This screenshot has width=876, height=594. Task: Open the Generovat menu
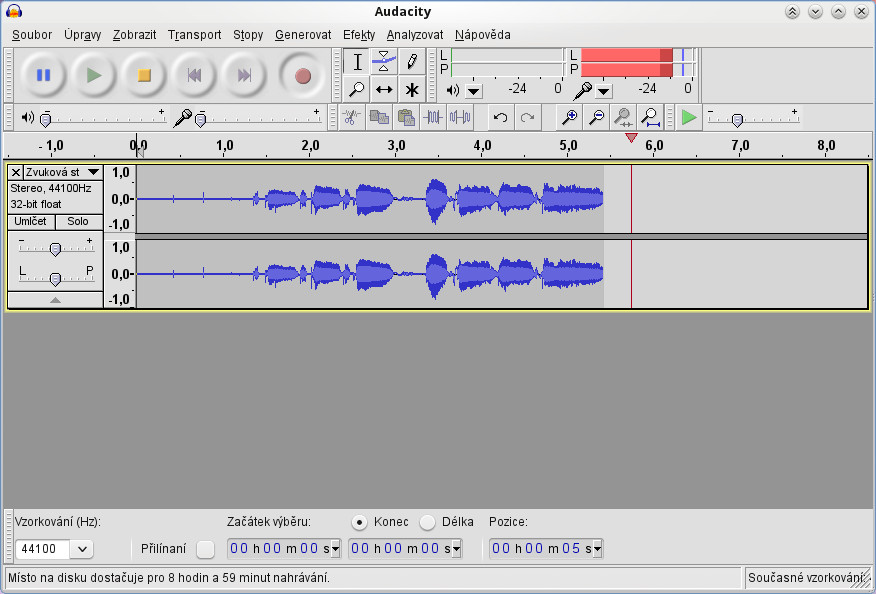pyautogui.click(x=303, y=35)
